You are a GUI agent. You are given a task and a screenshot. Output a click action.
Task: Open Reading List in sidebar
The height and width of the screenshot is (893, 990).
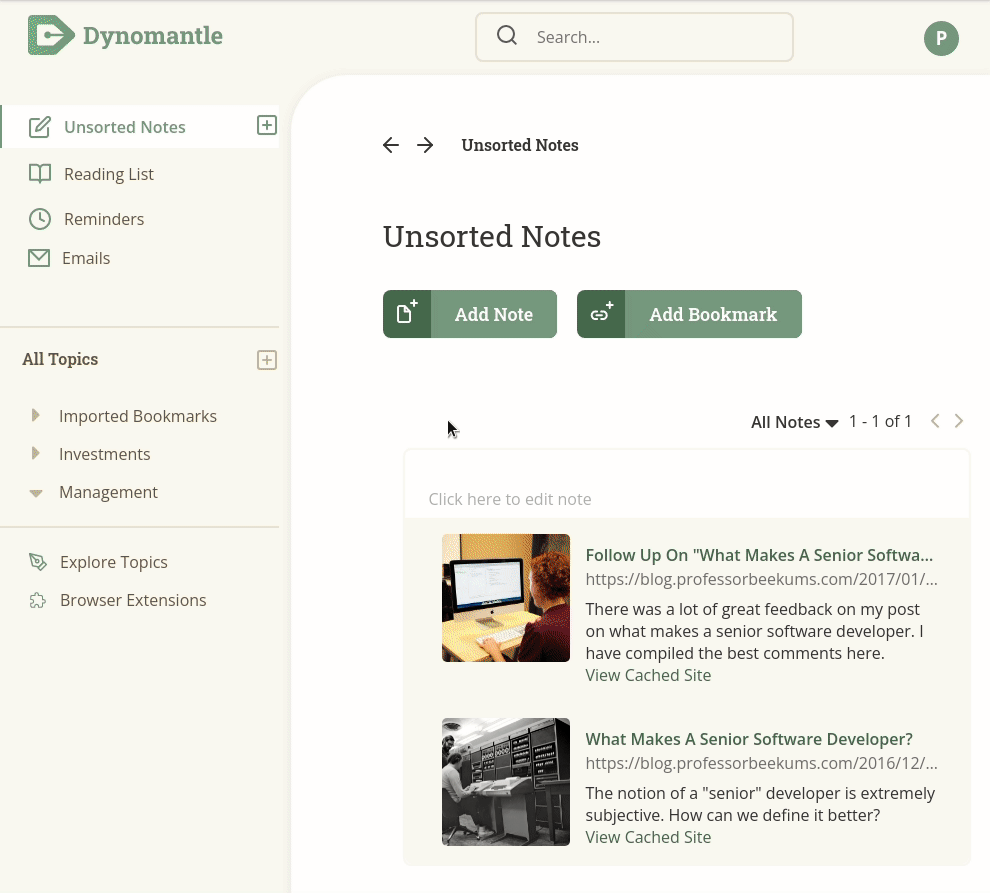click(x=108, y=174)
